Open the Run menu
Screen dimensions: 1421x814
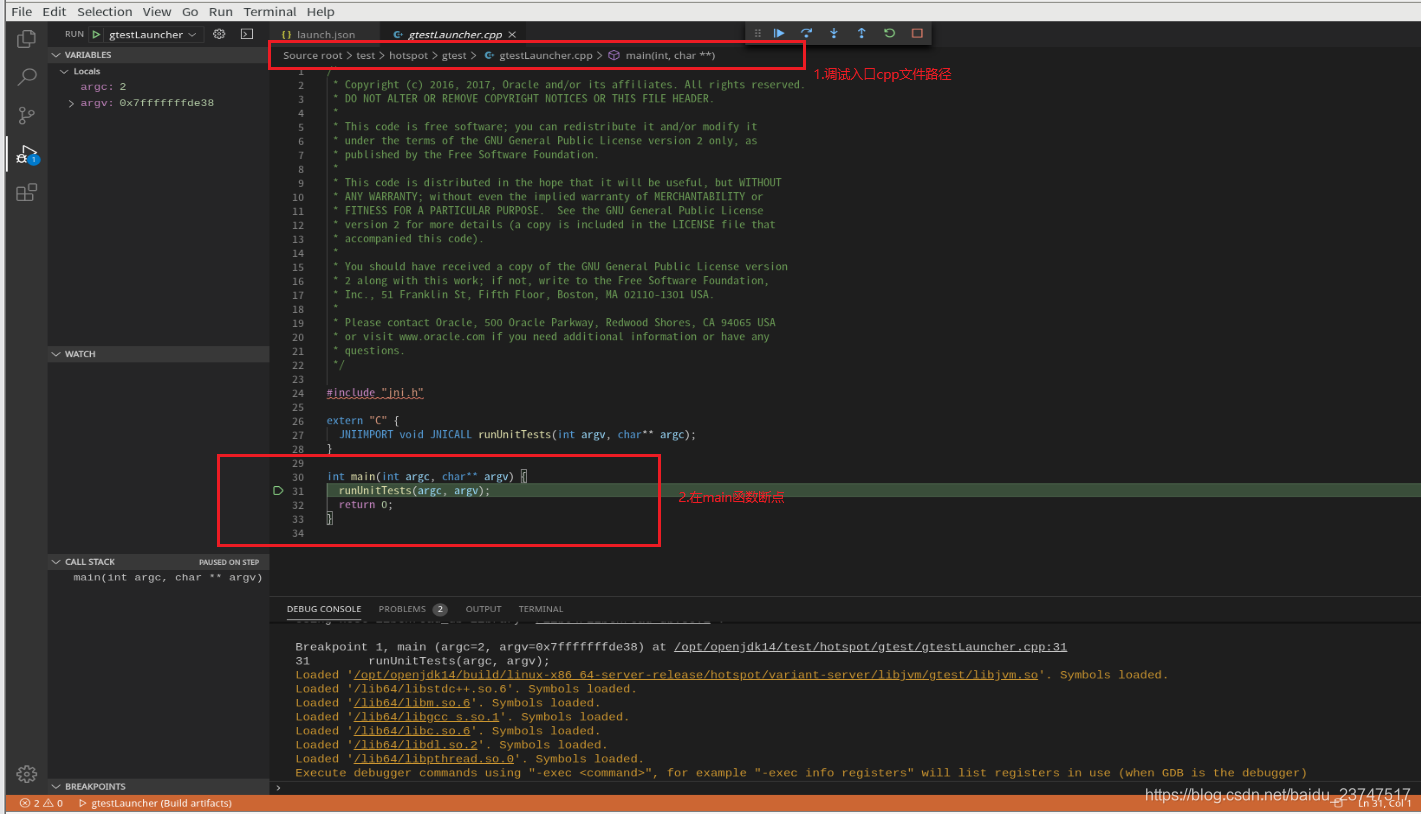click(x=221, y=12)
